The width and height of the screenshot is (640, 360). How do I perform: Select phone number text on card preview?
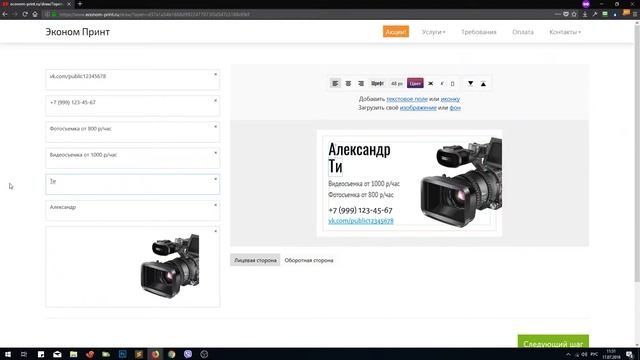tap(360, 210)
